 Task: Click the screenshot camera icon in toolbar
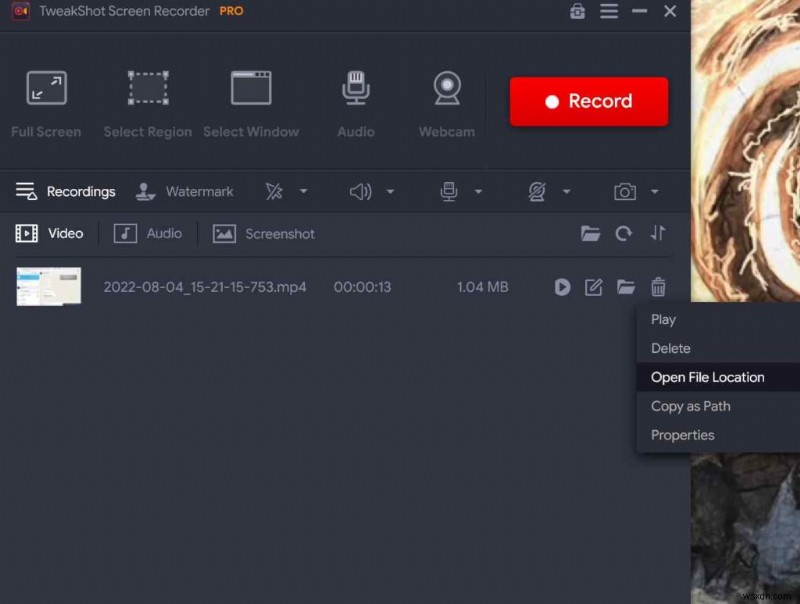625,191
